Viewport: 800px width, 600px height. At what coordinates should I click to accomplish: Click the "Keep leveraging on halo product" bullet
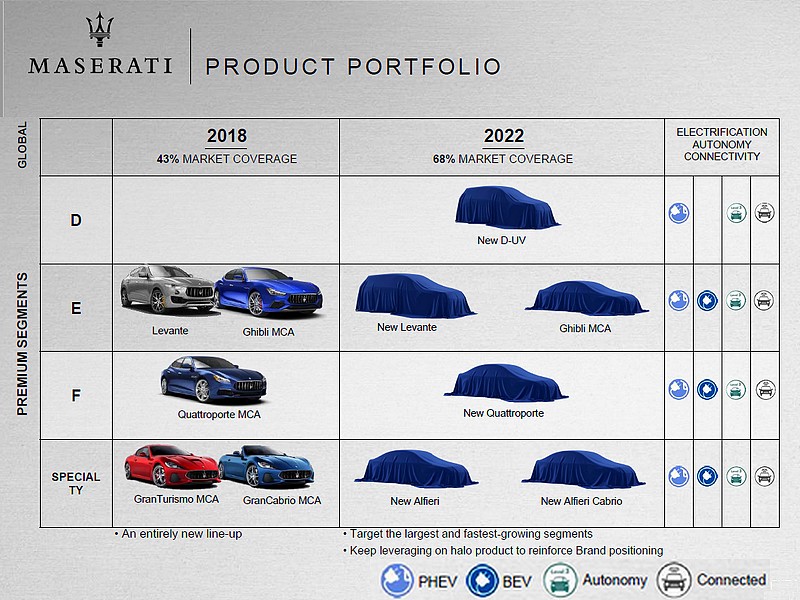coord(503,551)
